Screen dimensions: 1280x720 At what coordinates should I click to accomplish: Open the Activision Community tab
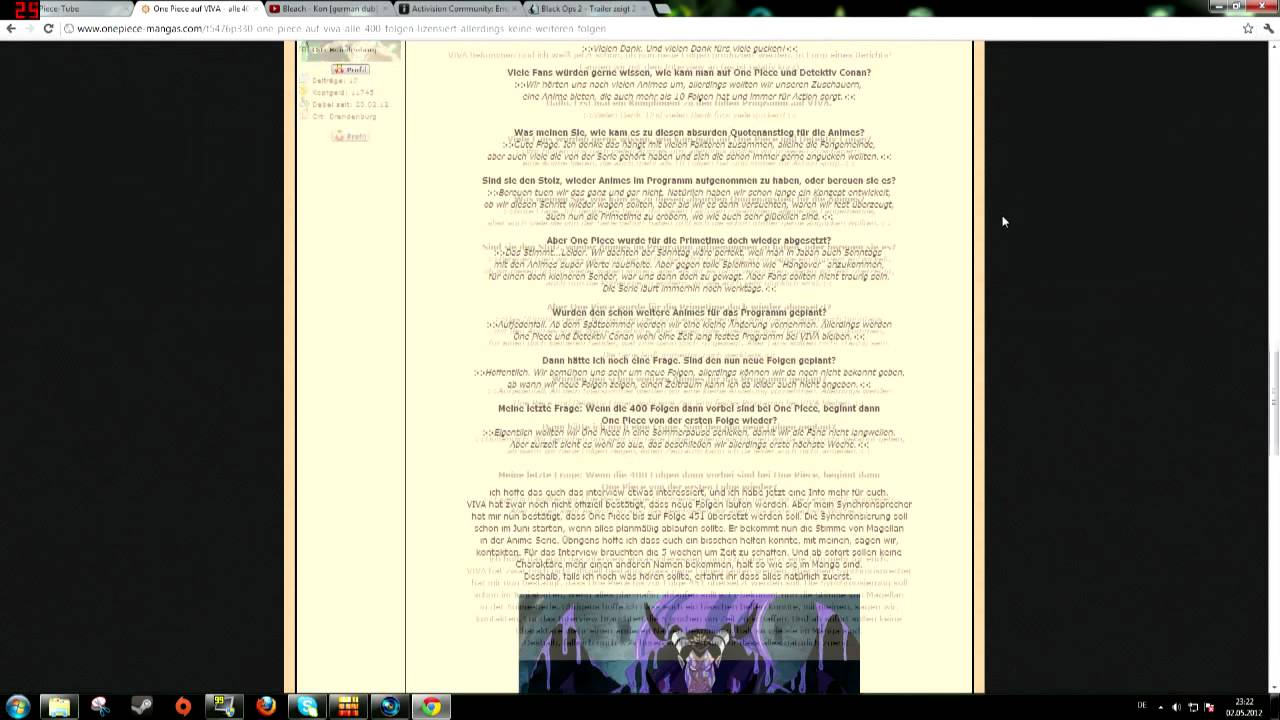click(457, 9)
